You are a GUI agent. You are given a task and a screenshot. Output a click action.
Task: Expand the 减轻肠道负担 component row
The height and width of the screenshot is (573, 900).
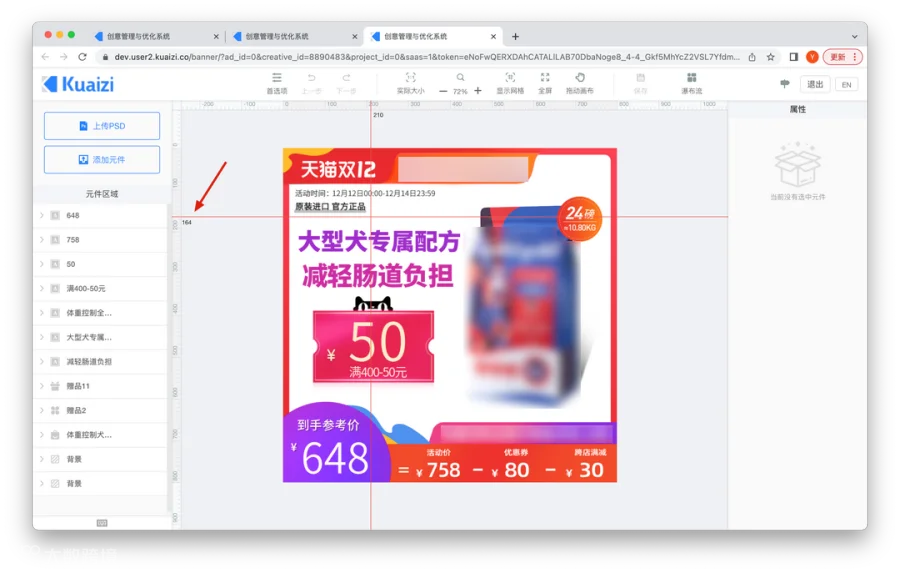(x=42, y=362)
